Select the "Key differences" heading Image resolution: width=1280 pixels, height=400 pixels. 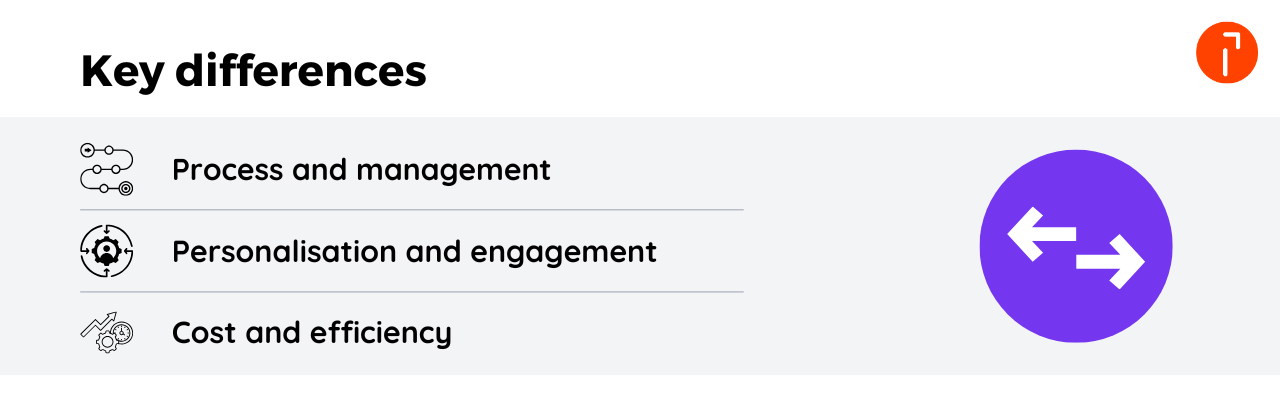[253, 72]
